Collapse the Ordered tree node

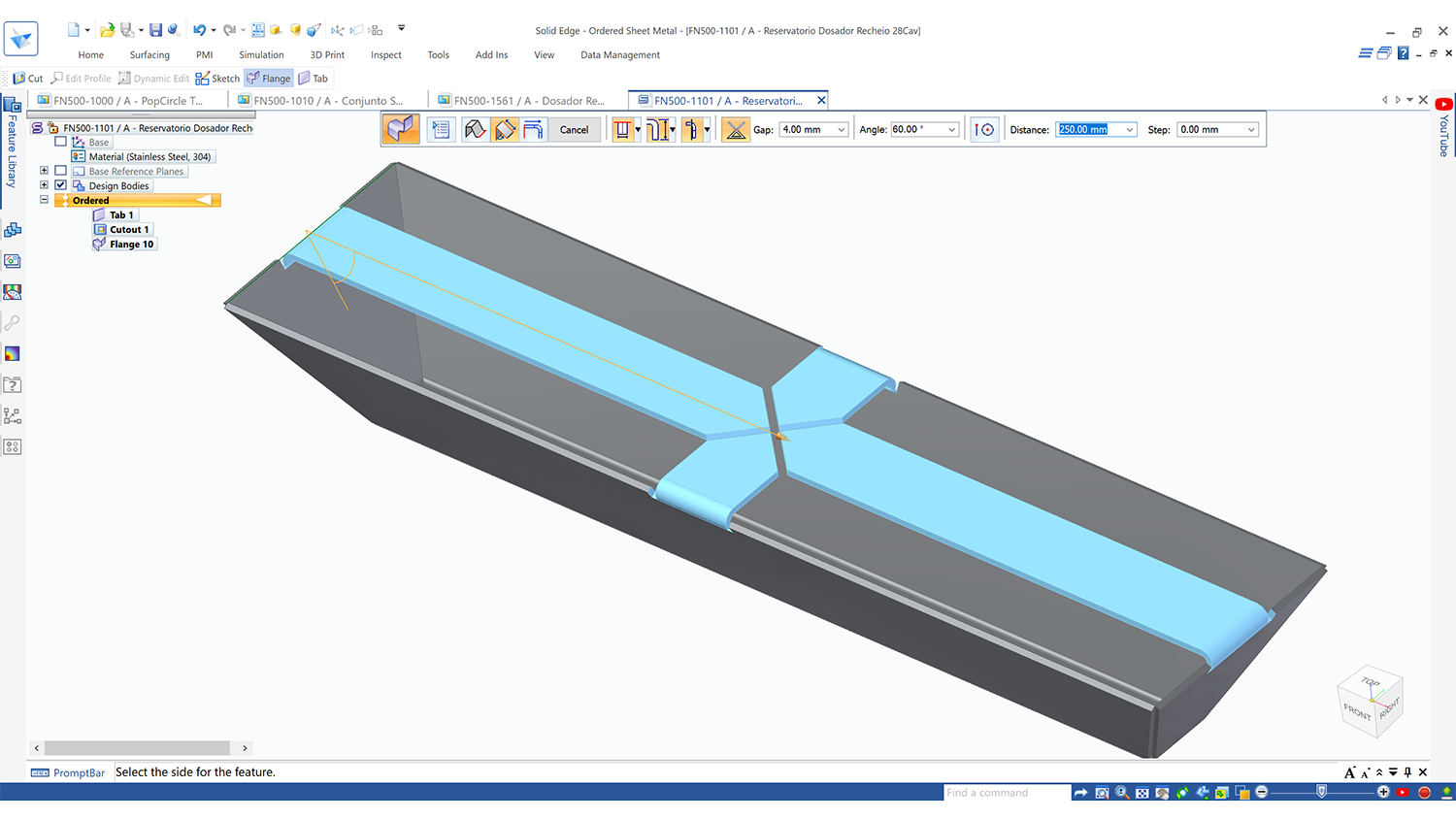coord(44,200)
